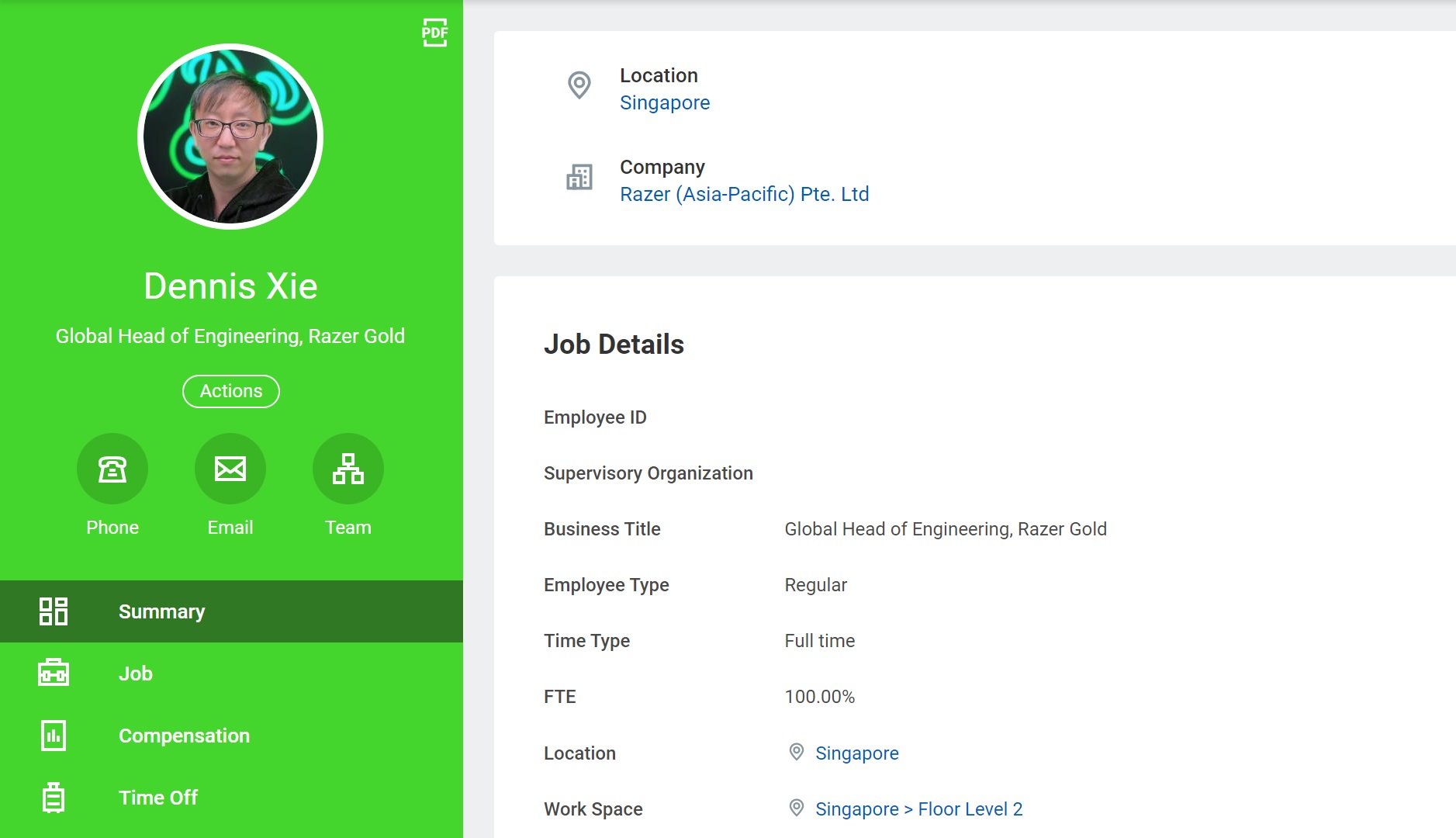Screen dimensions: 1456x838
Task: Click the Time Type label
Action: tap(587, 641)
